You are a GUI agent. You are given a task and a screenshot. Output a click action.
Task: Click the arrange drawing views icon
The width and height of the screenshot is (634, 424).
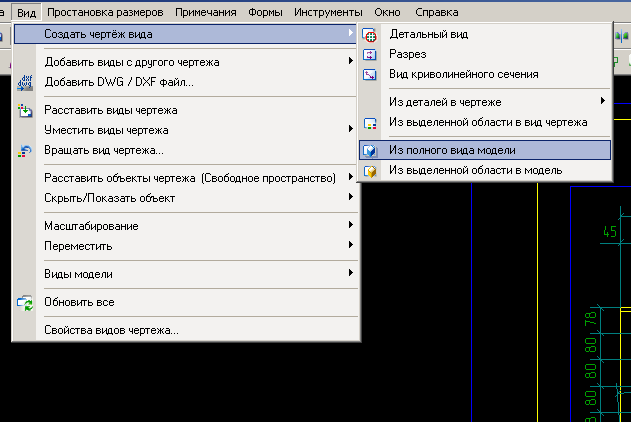26,110
